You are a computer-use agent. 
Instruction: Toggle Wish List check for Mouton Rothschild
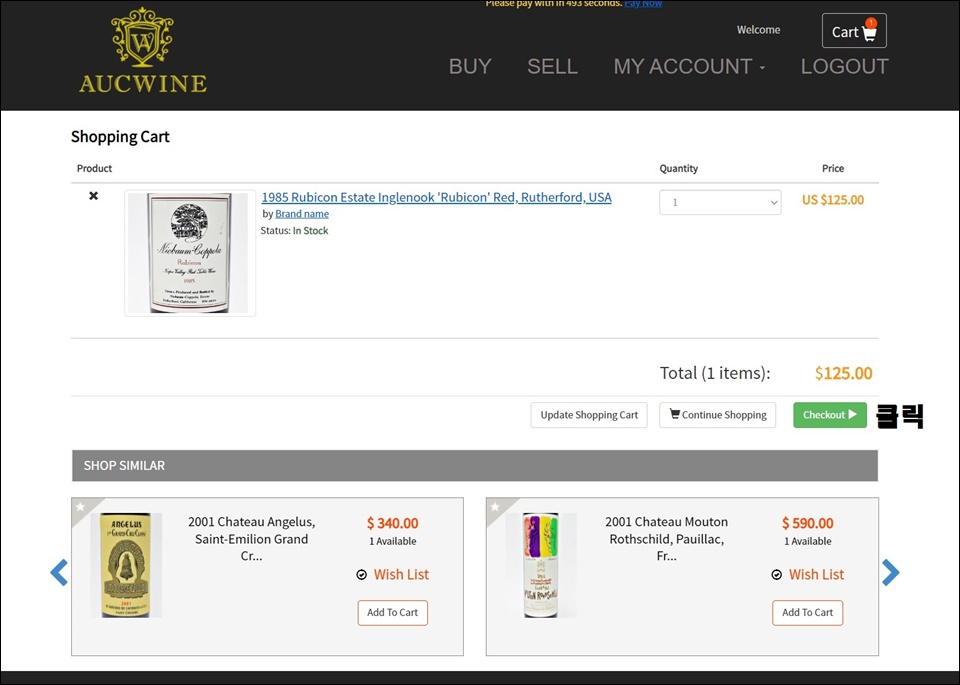(x=777, y=575)
